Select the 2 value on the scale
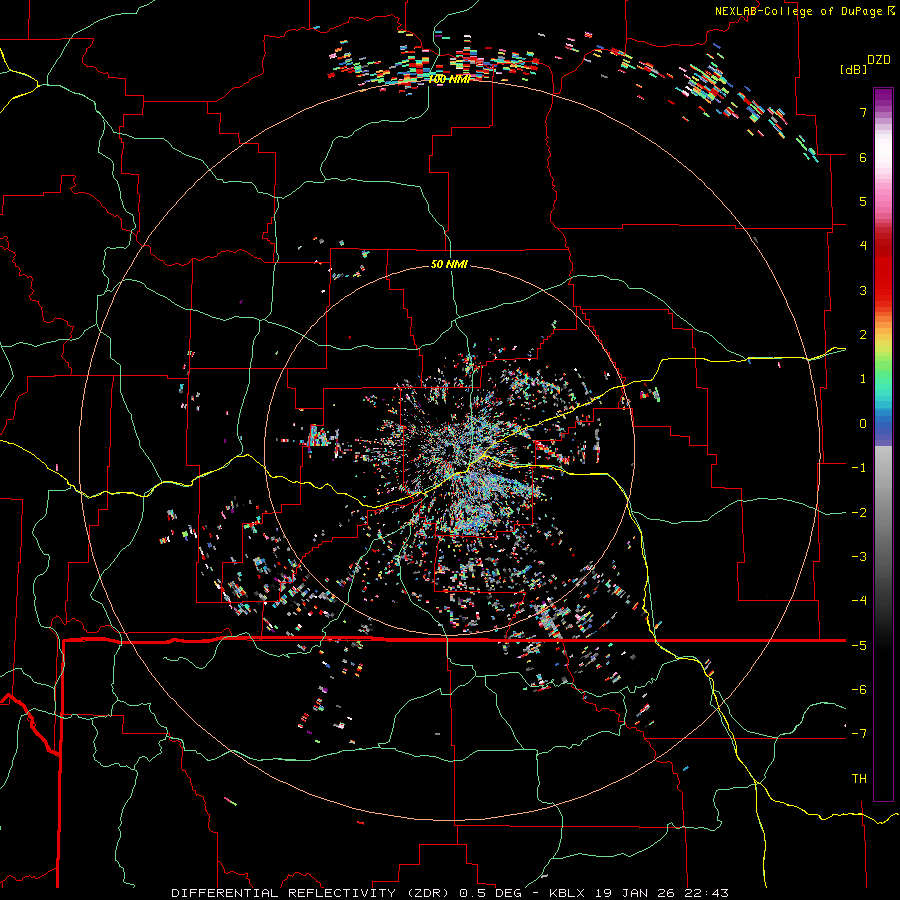Viewport: 900px width, 900px height. 863,335
